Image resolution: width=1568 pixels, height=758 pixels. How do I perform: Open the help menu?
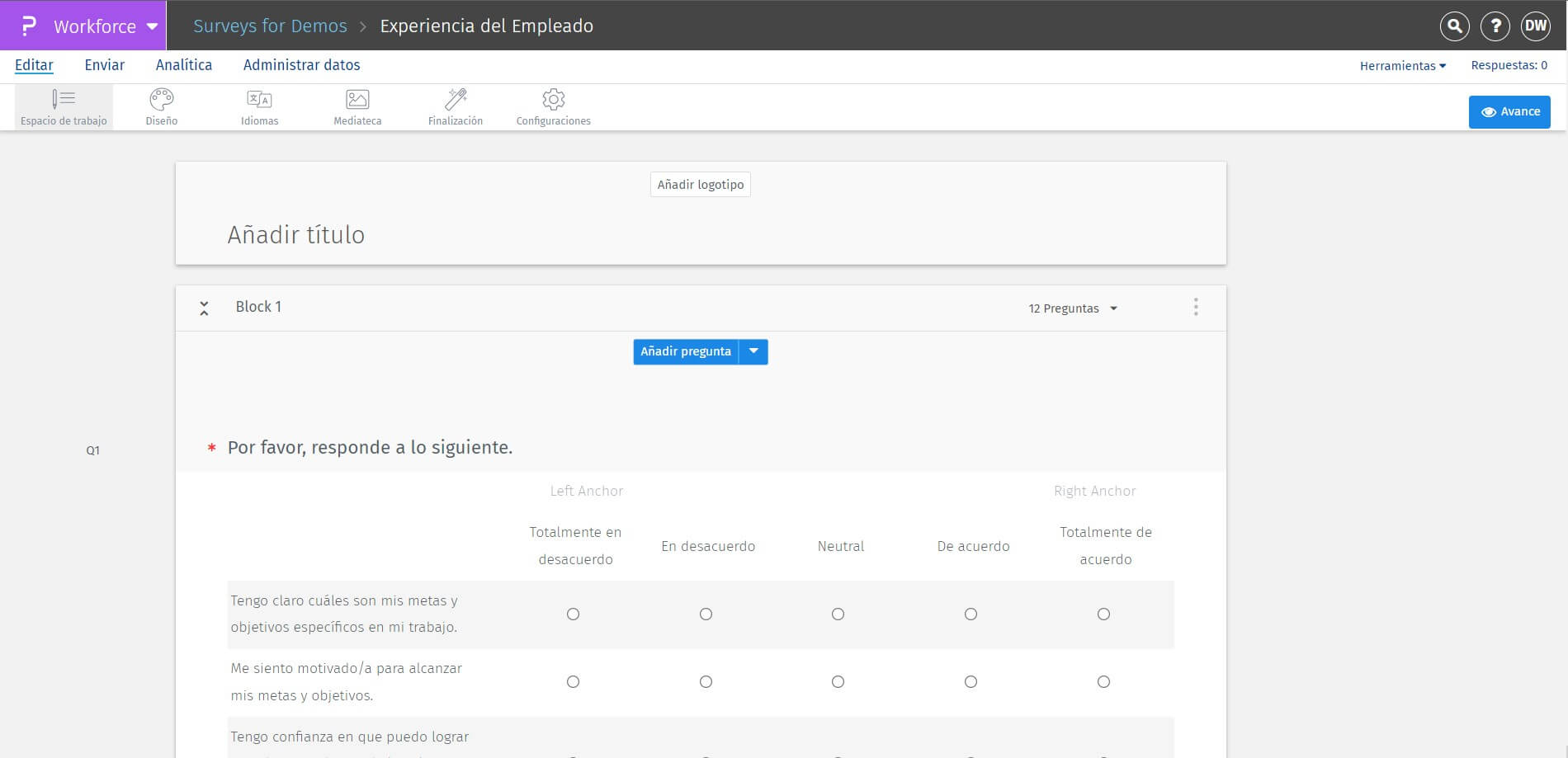[1495, 26]
